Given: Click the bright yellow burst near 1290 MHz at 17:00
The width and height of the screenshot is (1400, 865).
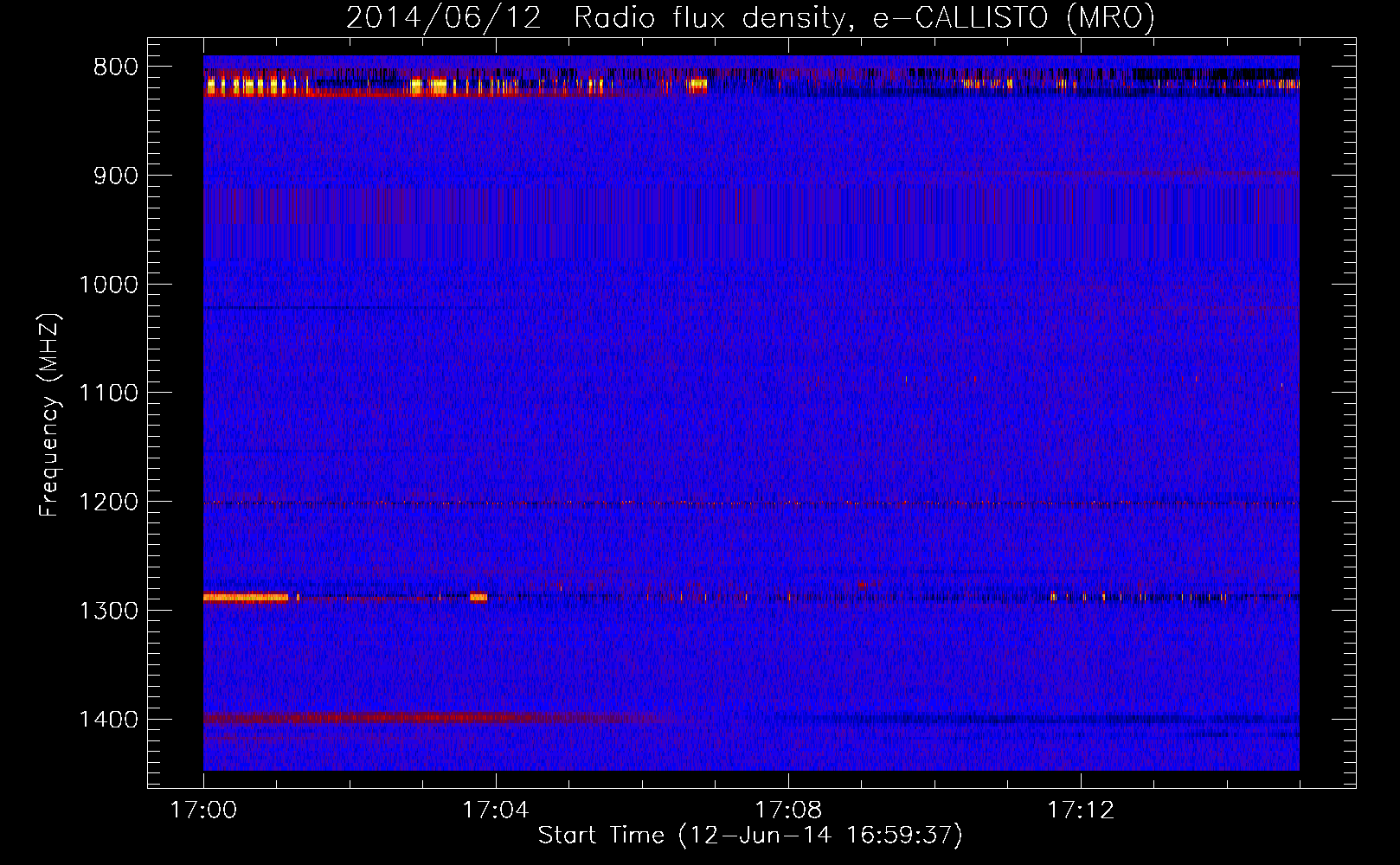Looking at the screenshot, I should 246,597.
